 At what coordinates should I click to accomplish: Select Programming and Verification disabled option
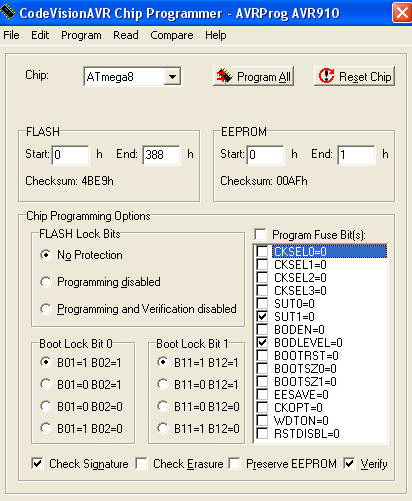click(46, 309)
